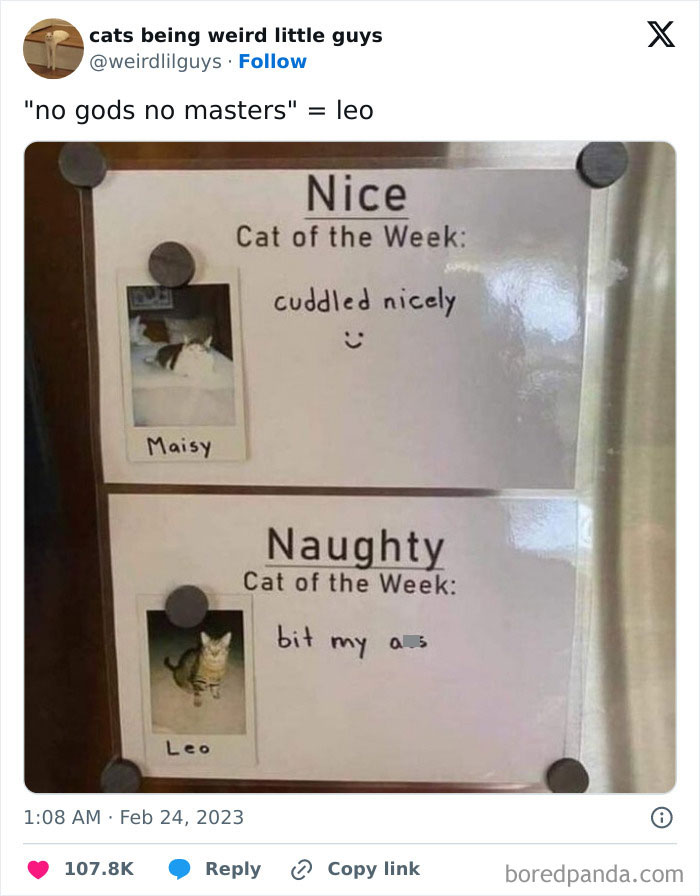
Task: Click the account name cats being weird little guys
Action: (x=236, y=35)
